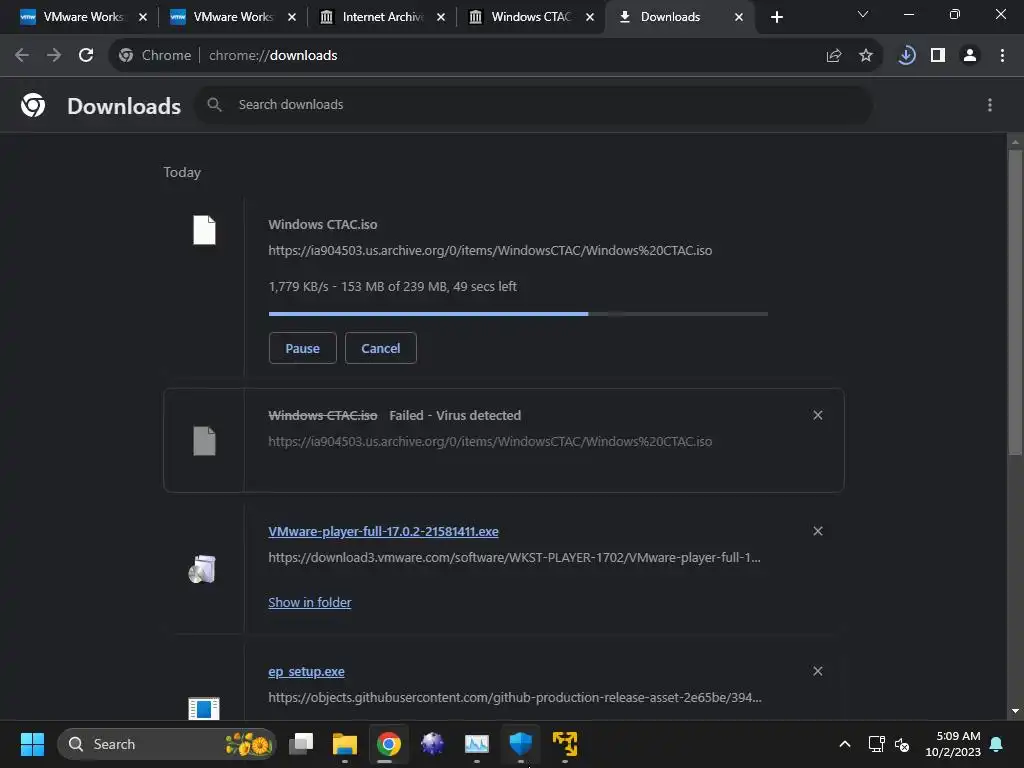Open the ep_setup.exe download link
This screenshot has height=768, width=1024.
tap(306, 671)
